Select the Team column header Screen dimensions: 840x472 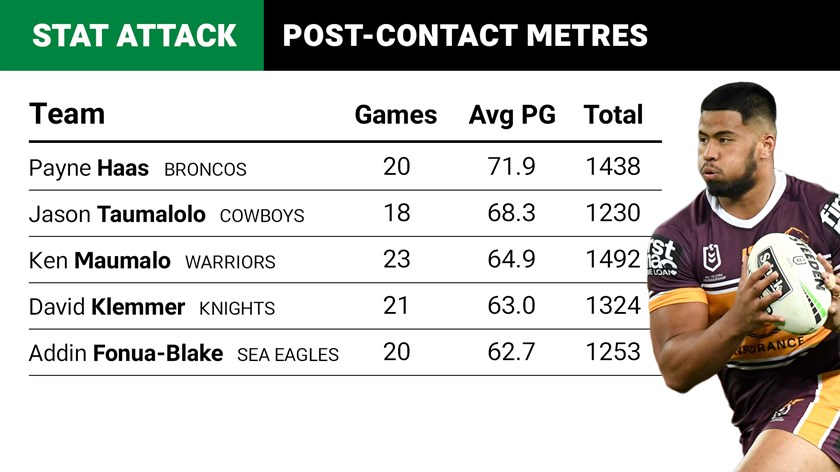pos(67,114)
